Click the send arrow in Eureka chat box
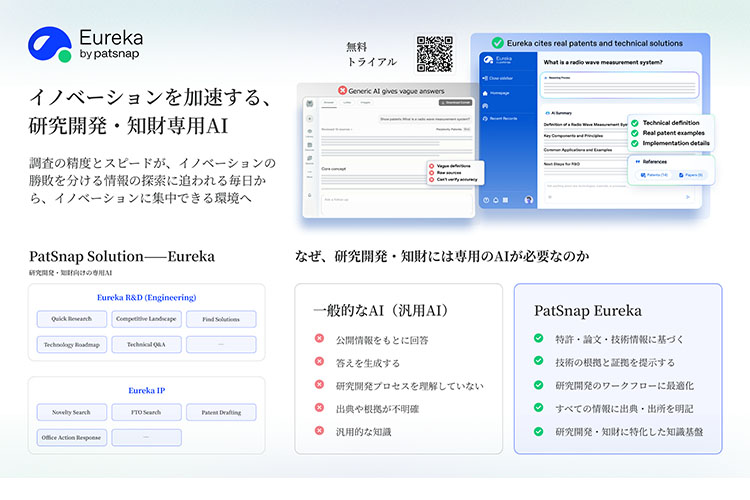The width and height of the screenshot is (750, 500). (x=688, y=197)
